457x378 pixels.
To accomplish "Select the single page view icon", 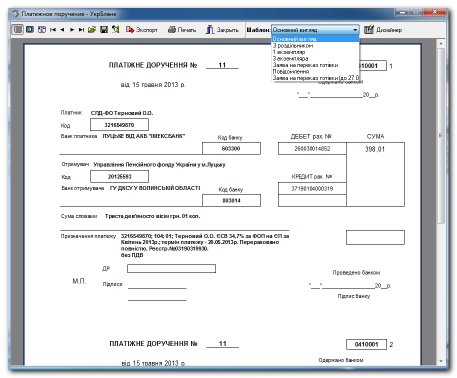I will 18,30.
